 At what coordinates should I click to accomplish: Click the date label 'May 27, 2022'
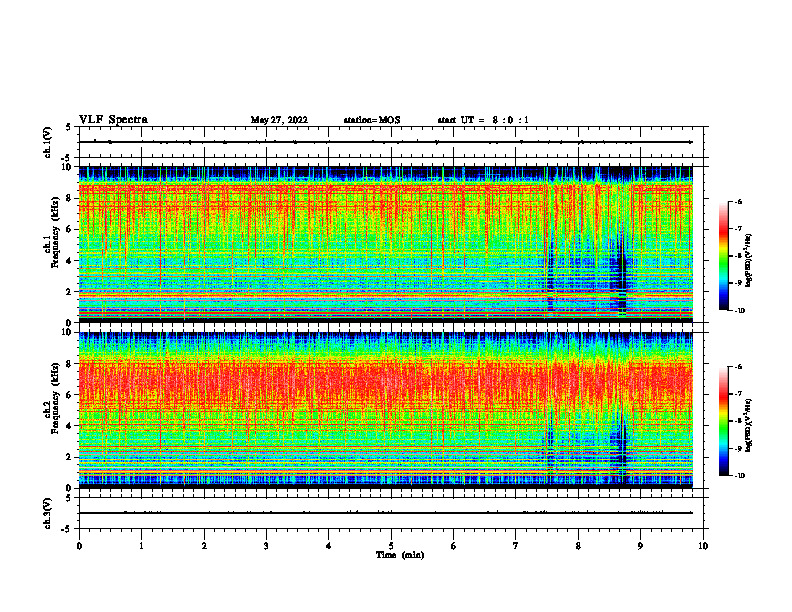pos(279,120)
